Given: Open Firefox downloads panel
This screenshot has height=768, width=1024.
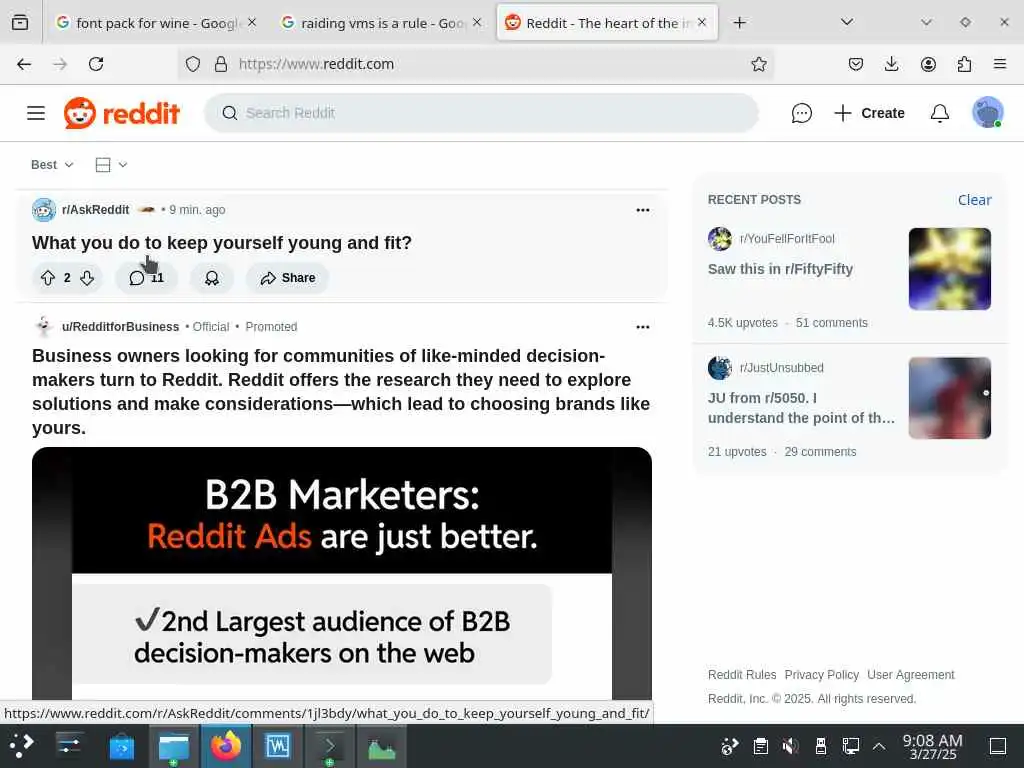Looking at the screenshot, I should coord(891,64).
